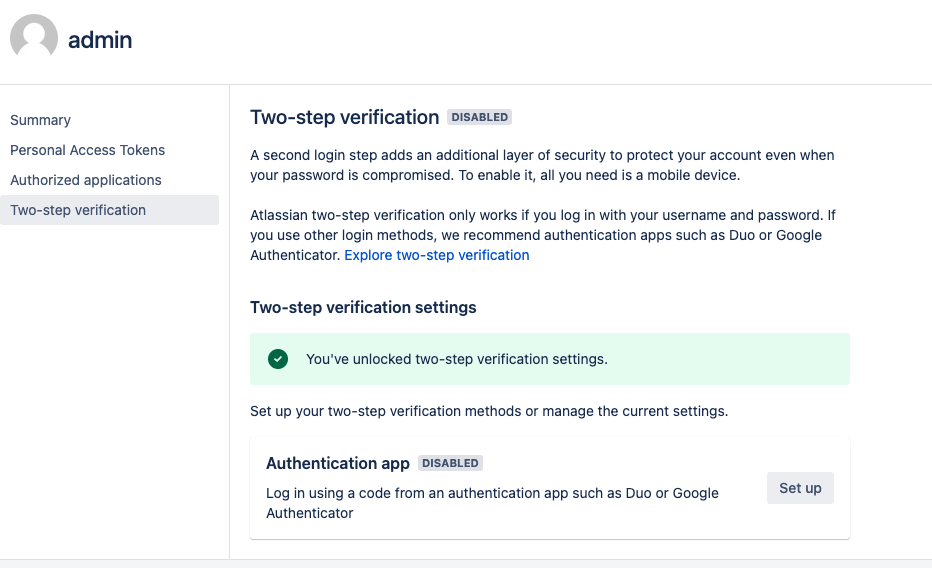Select Two-step verification in the sidebar
The image size is (932, 568).
78,210
